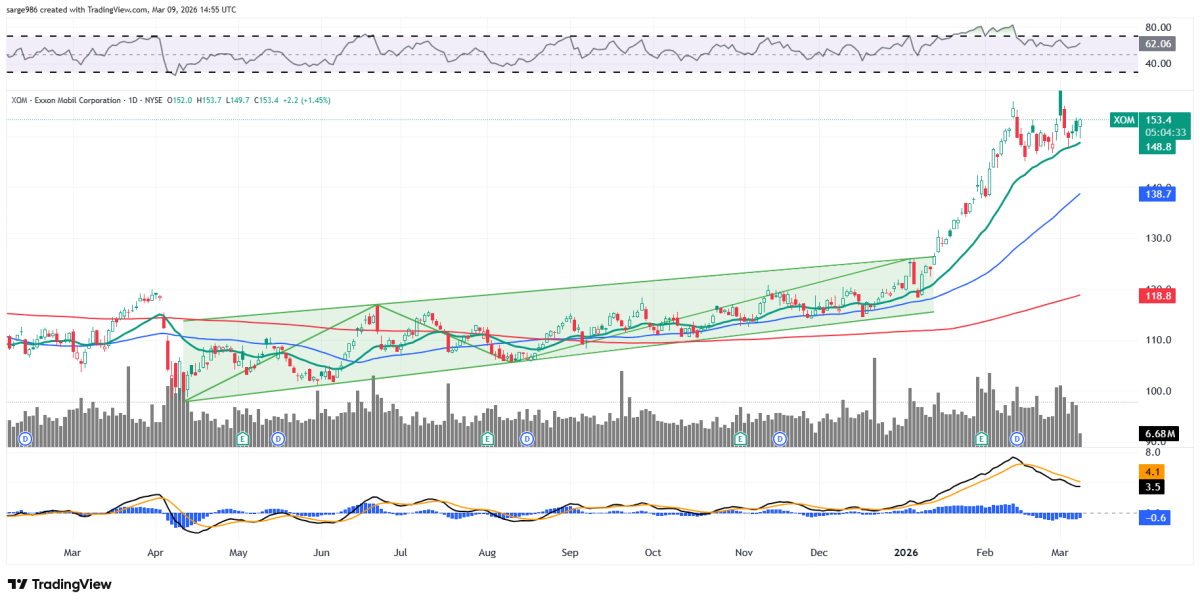The image size is (1200, 604).
Task: Click the Oct label on time axis
Action: (x=652, y=552)
